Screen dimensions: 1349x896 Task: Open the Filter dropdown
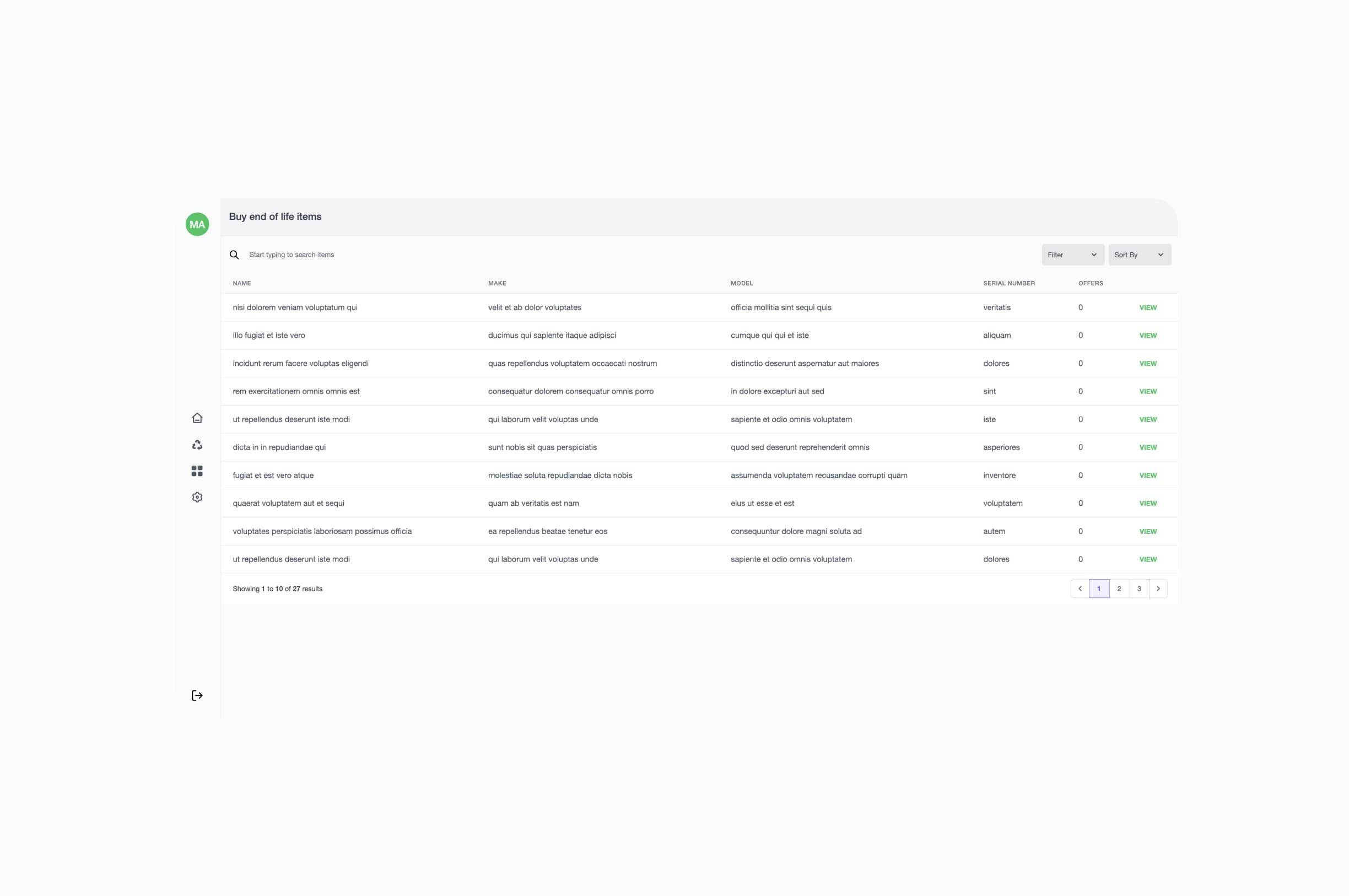coord(1072,255)
